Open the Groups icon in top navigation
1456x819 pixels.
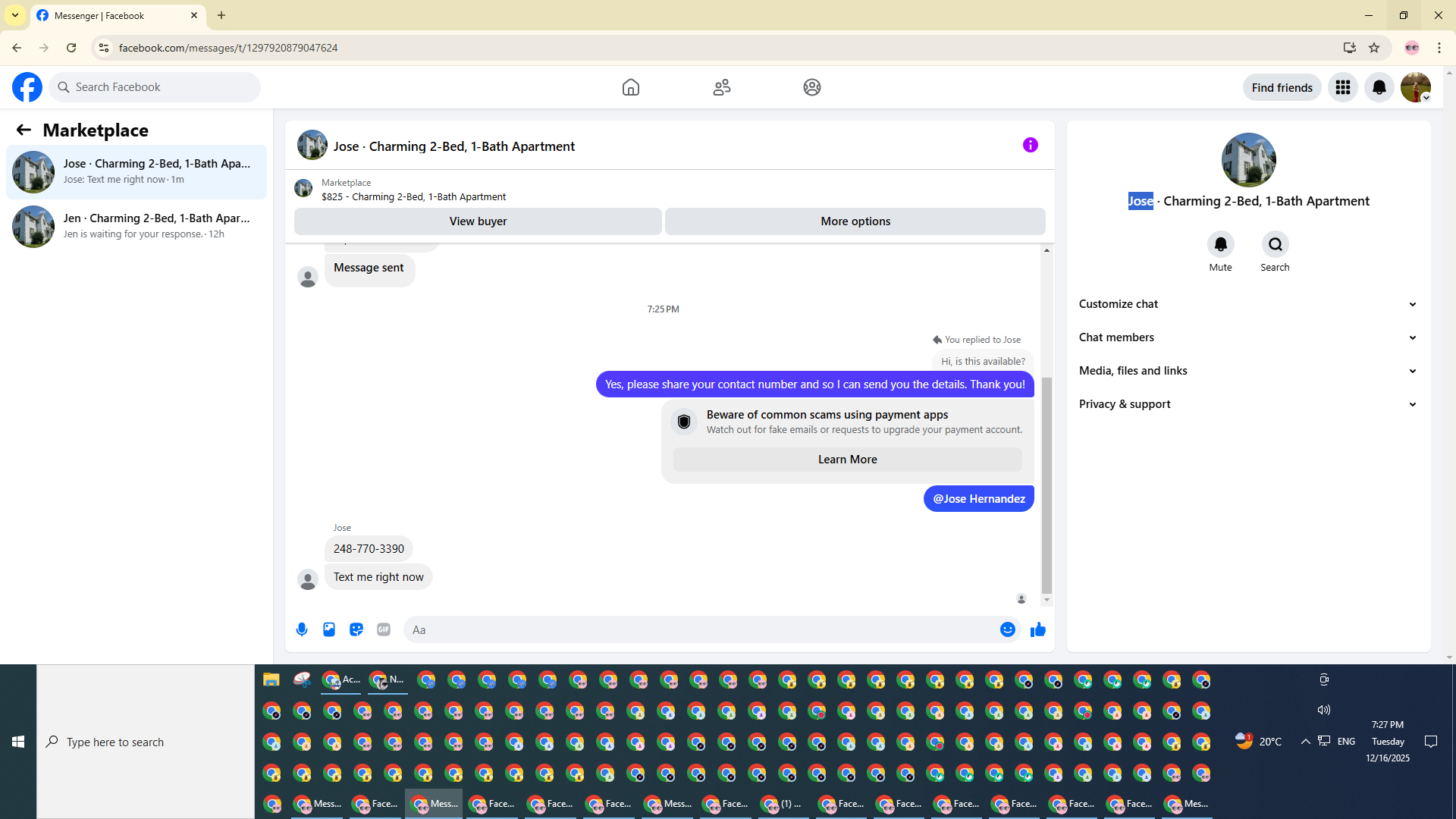click(x=812, y=87)
